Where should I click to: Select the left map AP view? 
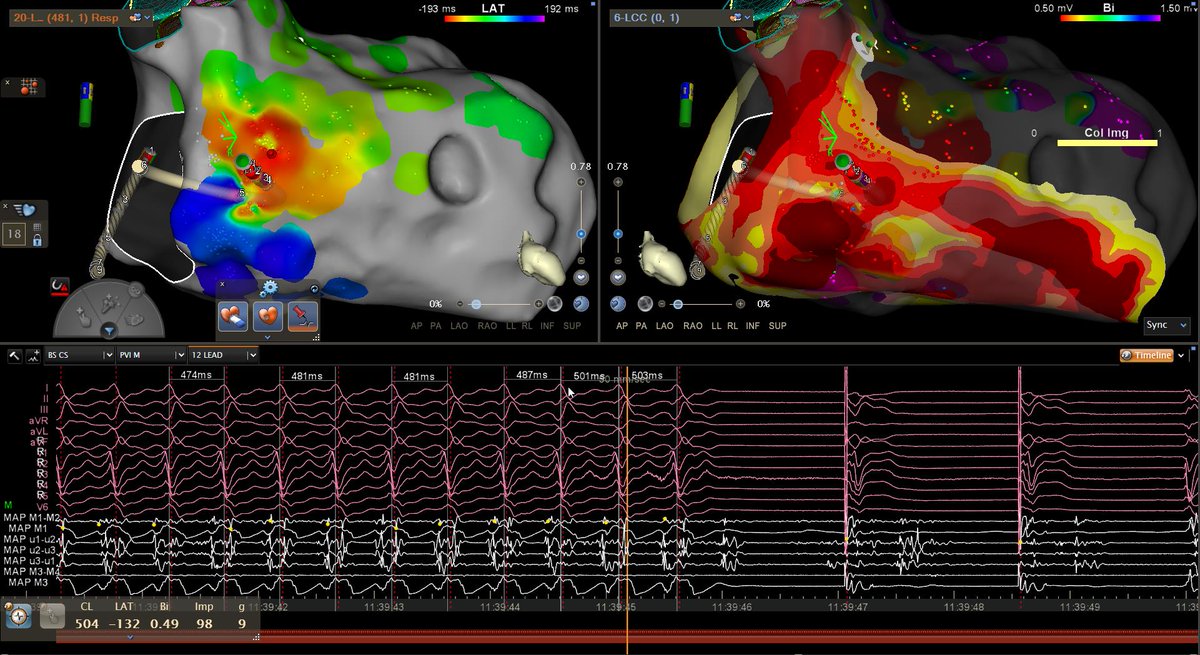coord(416,326)
